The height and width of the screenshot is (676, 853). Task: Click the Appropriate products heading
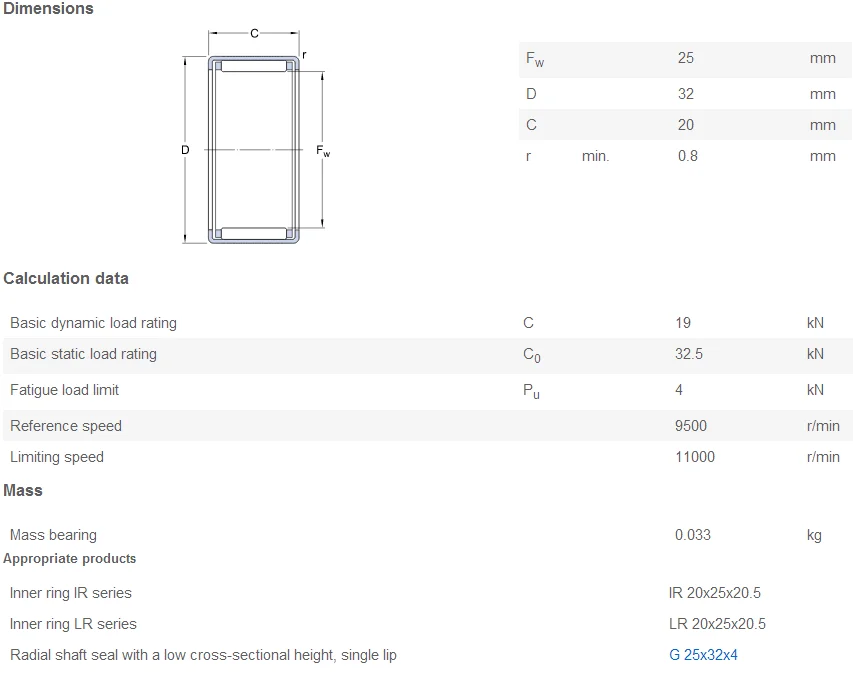[70, 558]
